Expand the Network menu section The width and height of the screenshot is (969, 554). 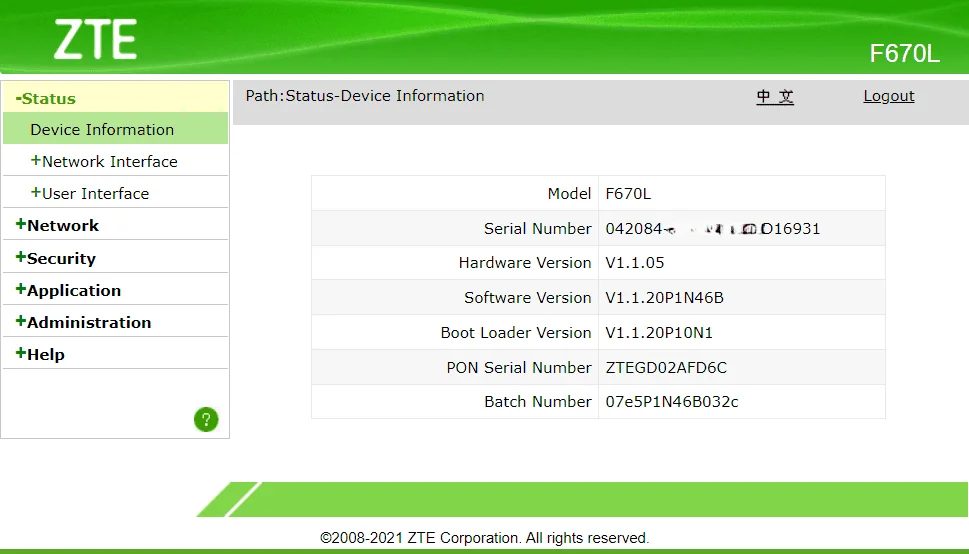(x=57, y=225)
